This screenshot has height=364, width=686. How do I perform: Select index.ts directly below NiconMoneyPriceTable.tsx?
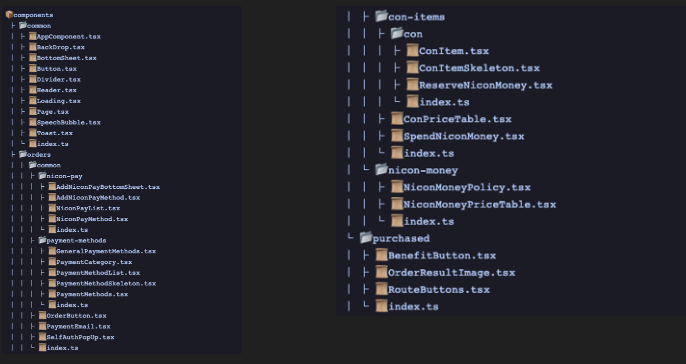point(429,221)
